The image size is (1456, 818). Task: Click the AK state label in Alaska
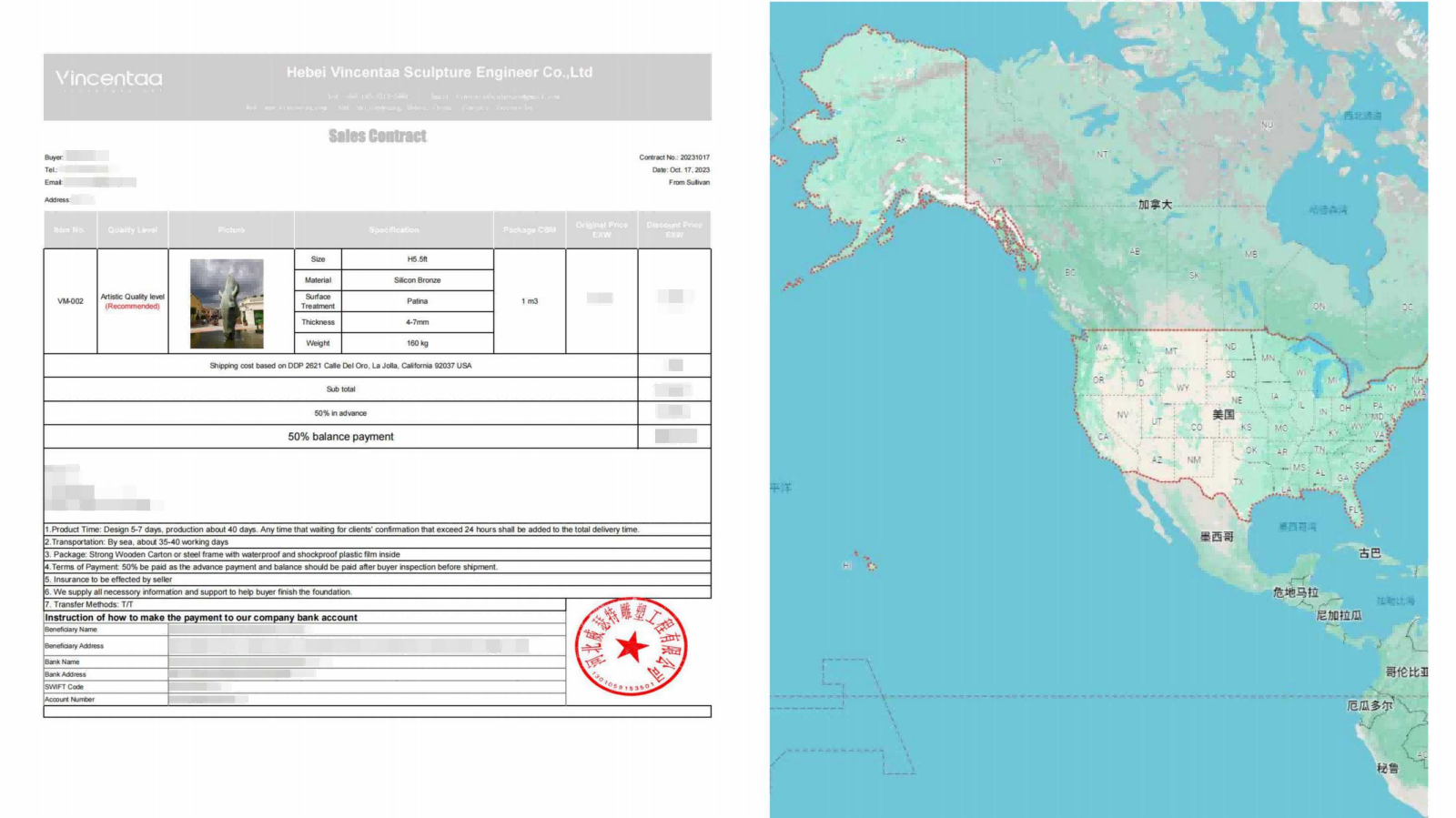click(901, 140)
